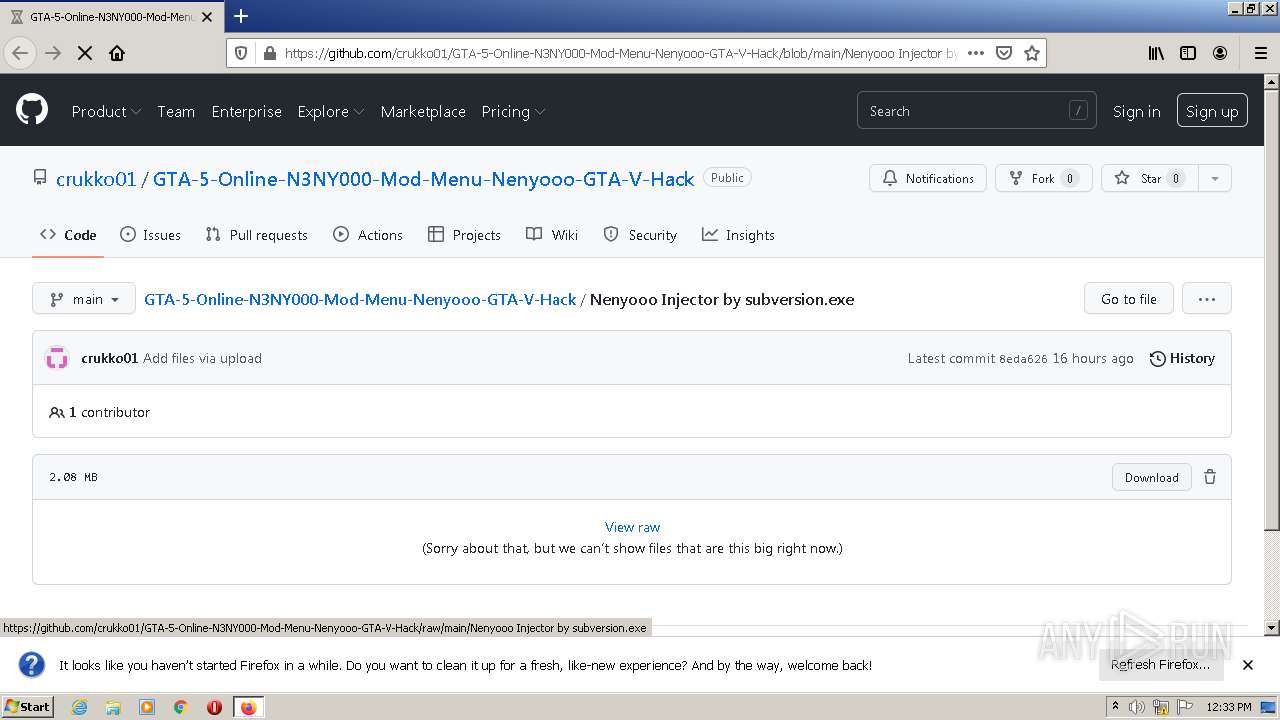Visit the GitHub Marketplace

click(x=423, y=111)
